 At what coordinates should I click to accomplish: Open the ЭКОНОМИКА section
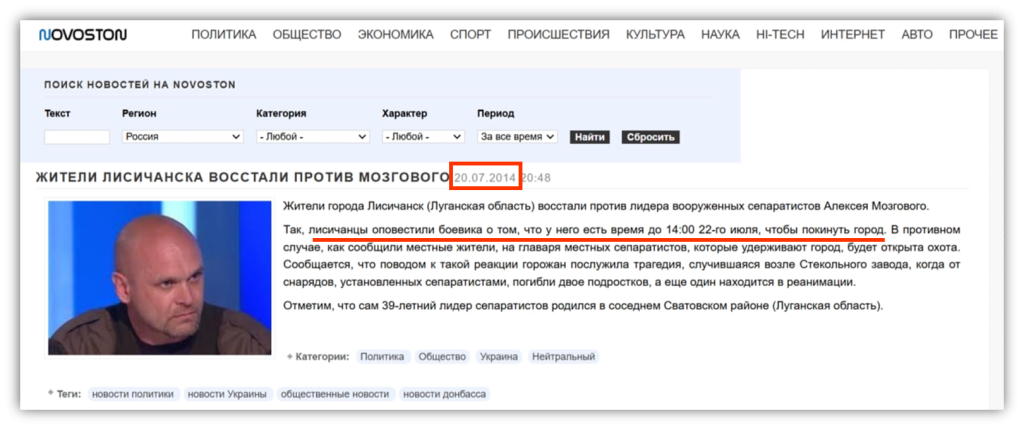coord(396,35)
